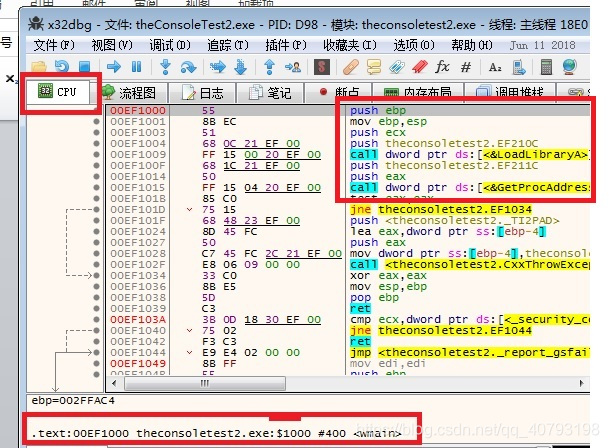609x448 pixels.
Task: Open the 插件(P) menu
Action: pyautogui.click(x=285, y=45)
